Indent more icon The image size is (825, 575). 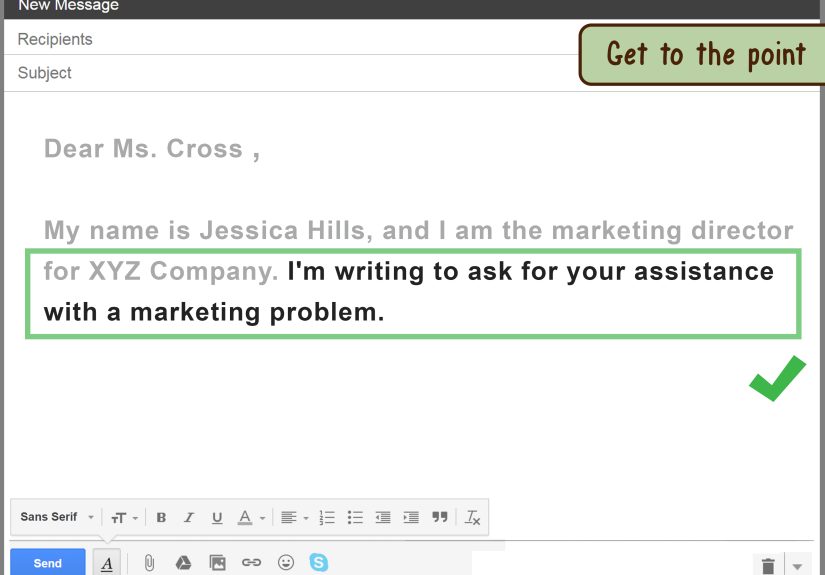[x=411, y=518]
